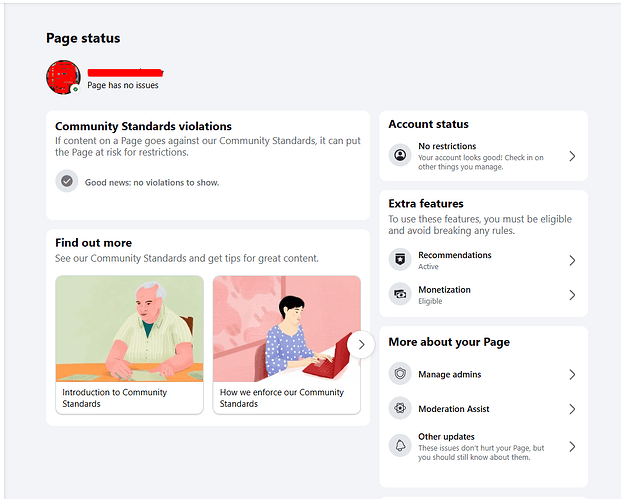Image resolution: width=621 pixels, height=499 pixels.
Task: Open the Moderation Assist label
Action: point(454,409)
